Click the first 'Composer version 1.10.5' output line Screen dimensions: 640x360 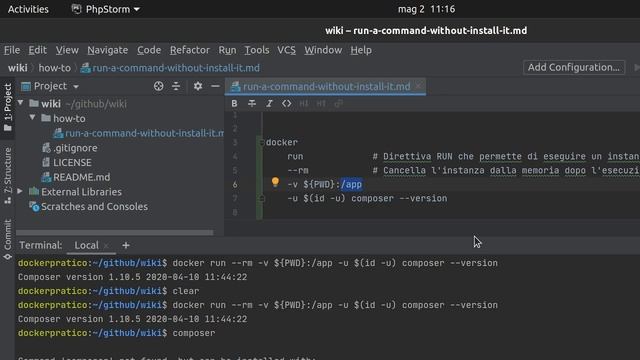coord(132,277)
